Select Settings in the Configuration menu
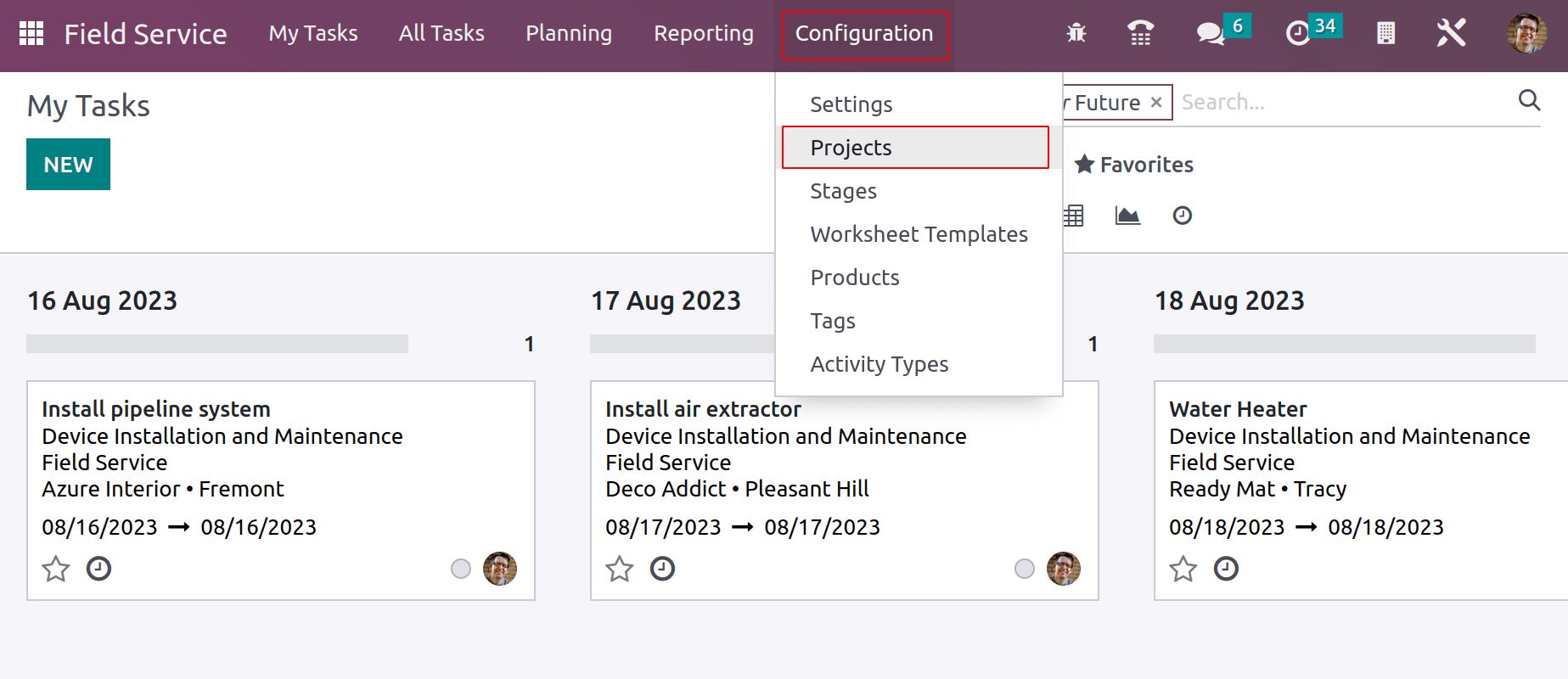The width and height of the screenshot is (1568, 679). pos(919,104)
